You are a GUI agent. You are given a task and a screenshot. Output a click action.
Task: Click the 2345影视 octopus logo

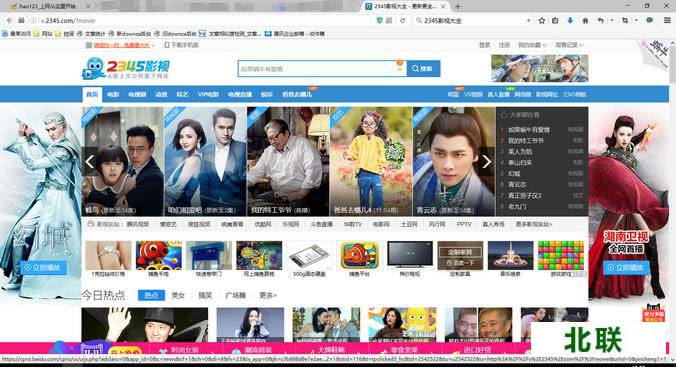pos(125,68)
